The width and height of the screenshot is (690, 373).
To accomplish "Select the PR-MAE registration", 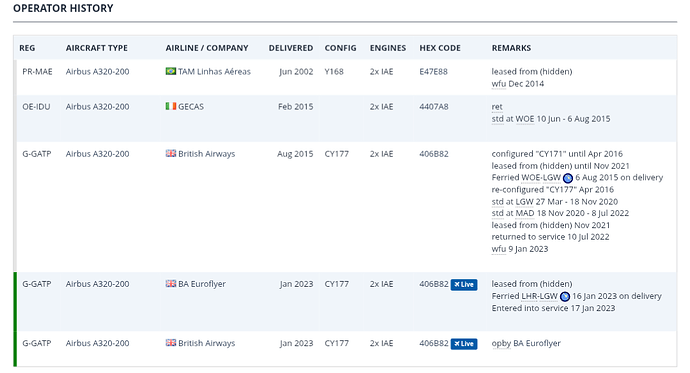I will tap(37, 71).
